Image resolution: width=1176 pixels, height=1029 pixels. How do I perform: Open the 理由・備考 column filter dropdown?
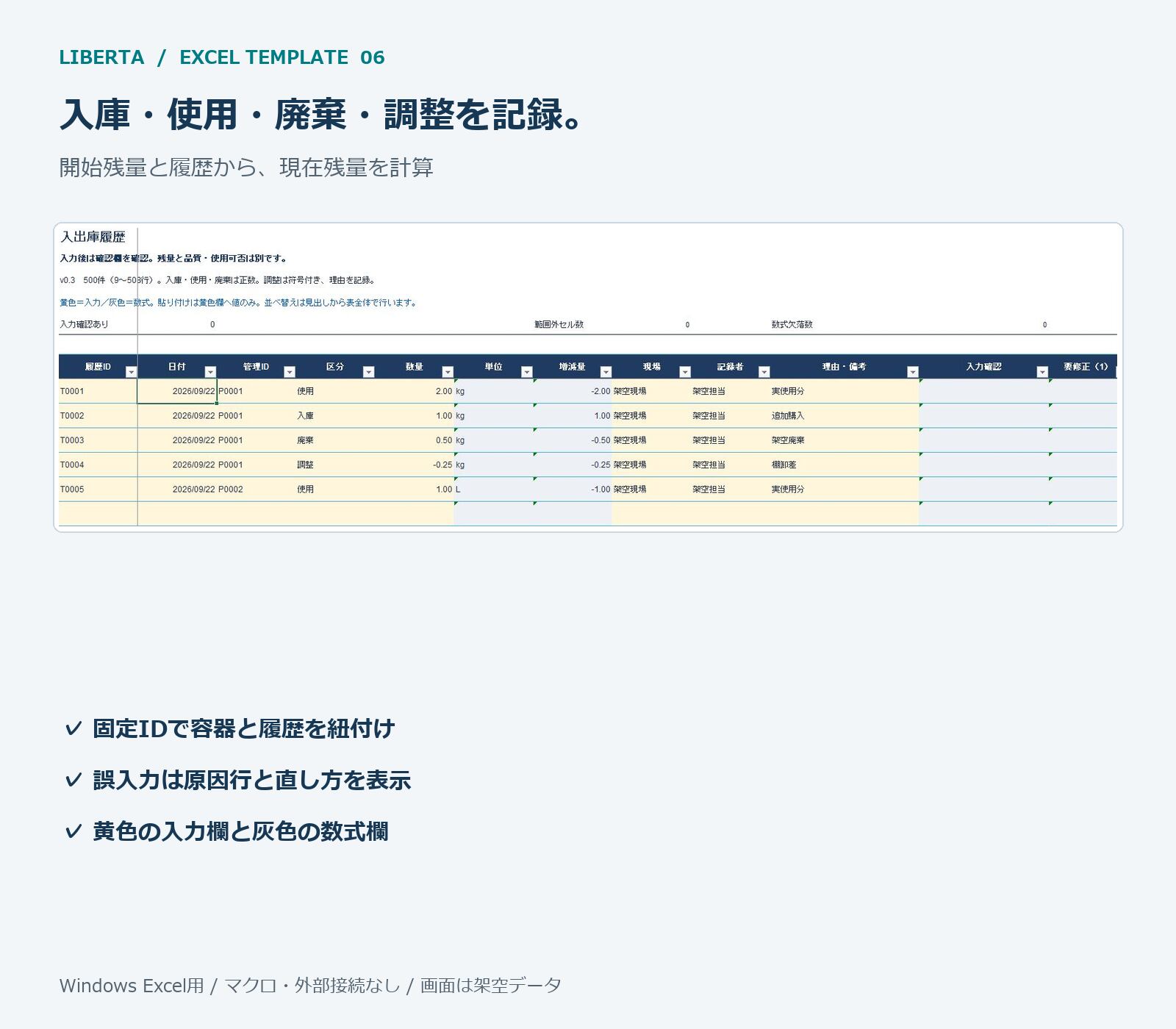tap(913, 372)
